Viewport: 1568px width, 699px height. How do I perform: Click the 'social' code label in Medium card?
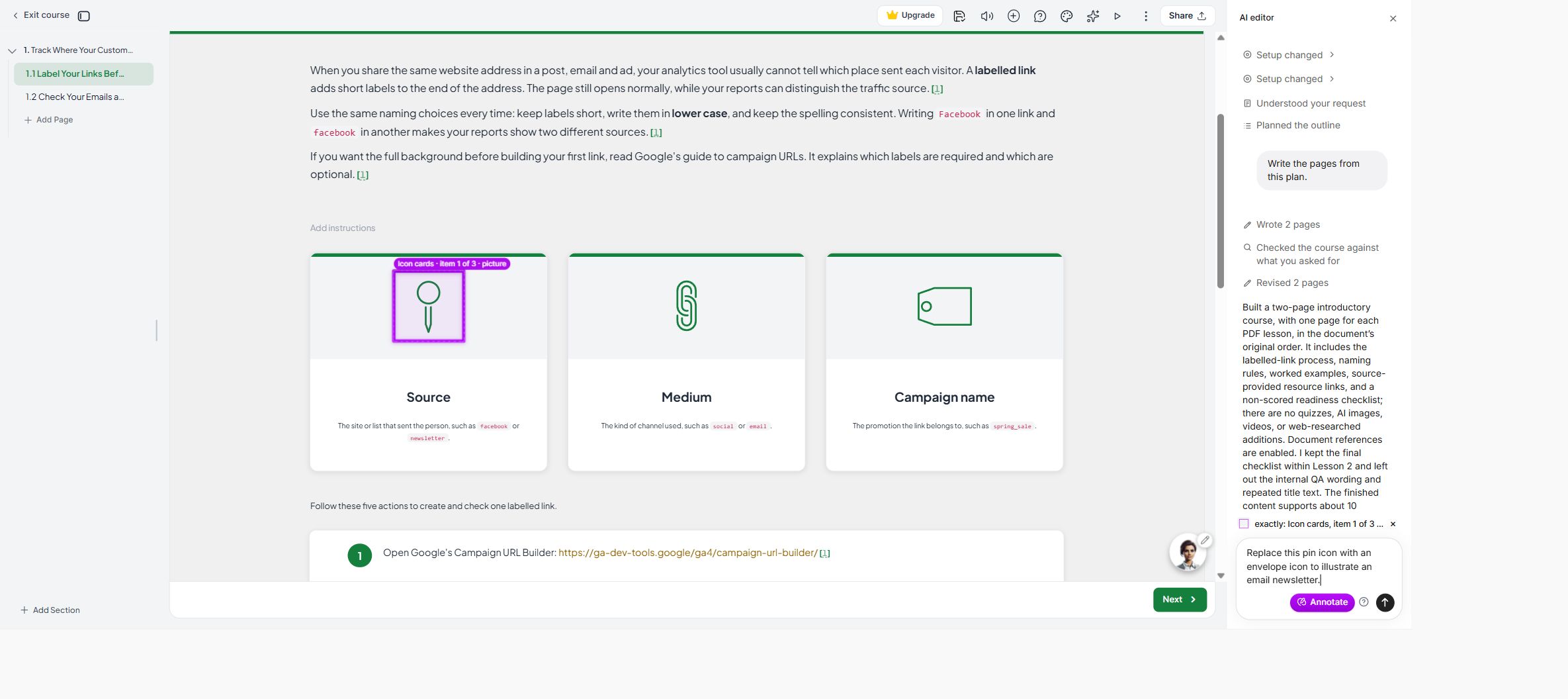(x=723, y=426)
